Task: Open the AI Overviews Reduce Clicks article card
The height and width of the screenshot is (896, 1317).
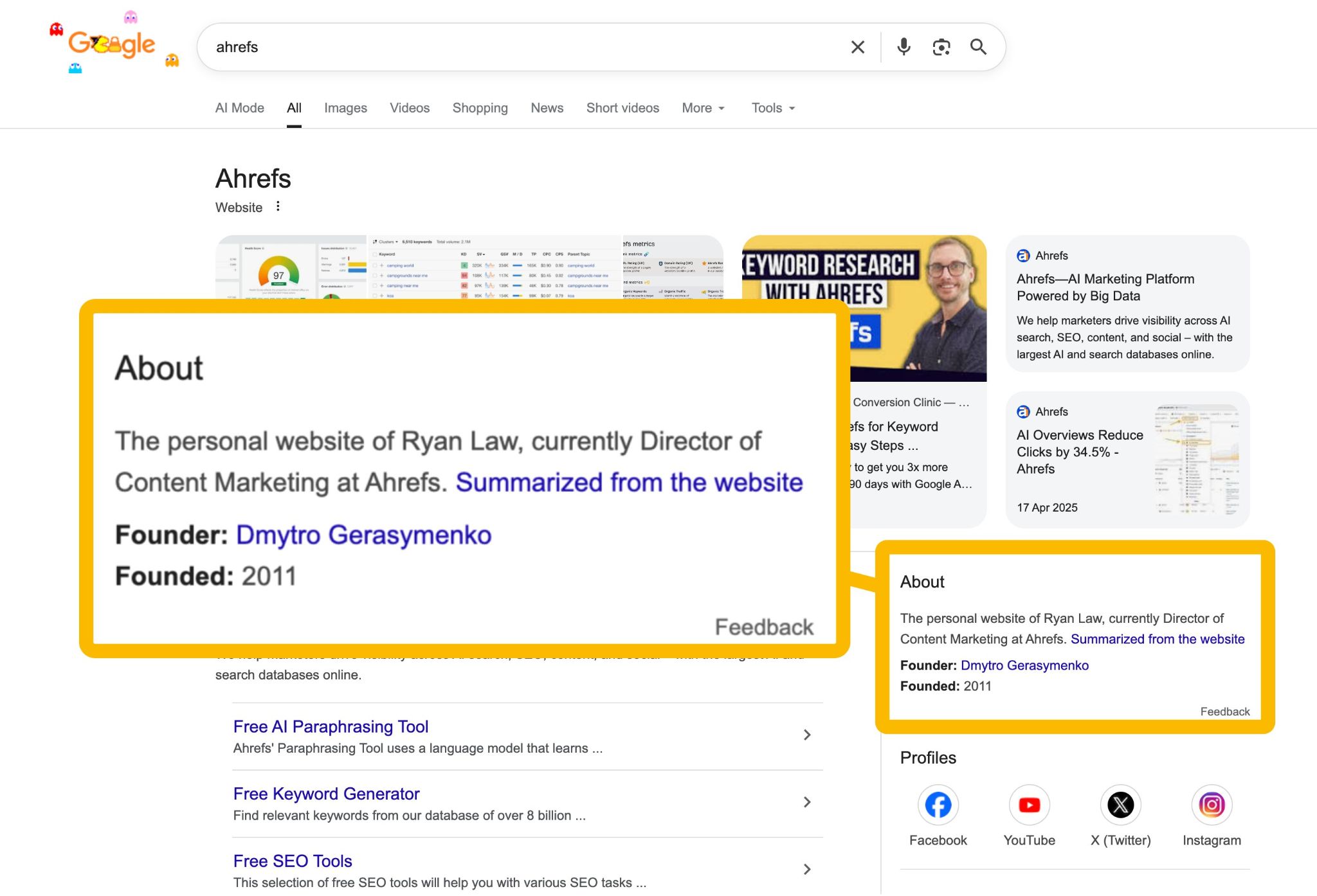Action: (1127, 460)
